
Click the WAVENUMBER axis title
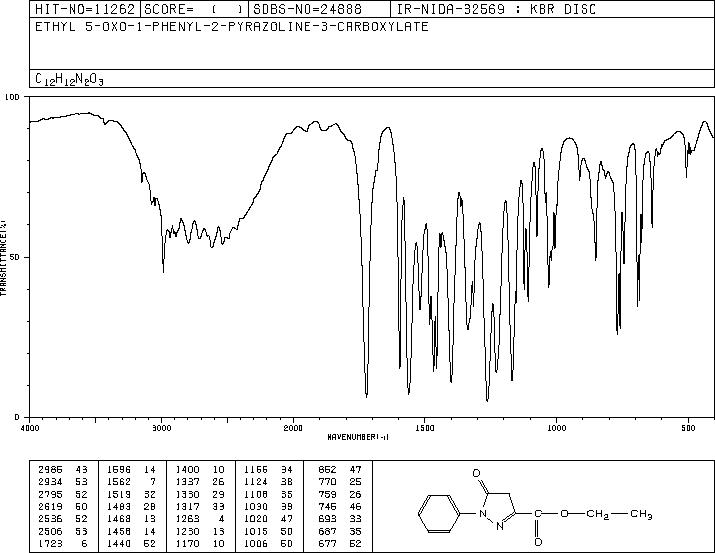point(358,437)
